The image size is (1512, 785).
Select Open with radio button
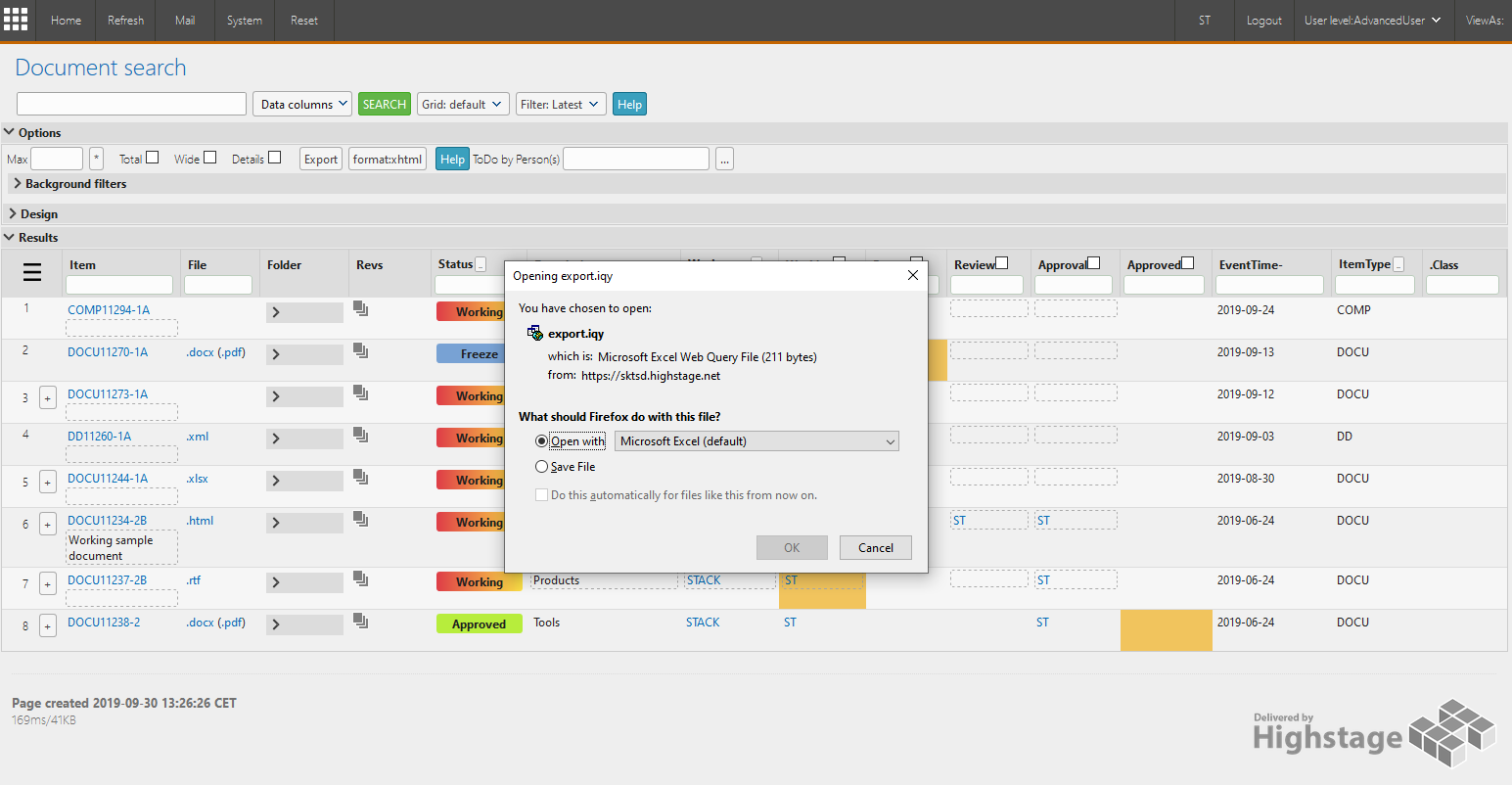tap(541, 441)
